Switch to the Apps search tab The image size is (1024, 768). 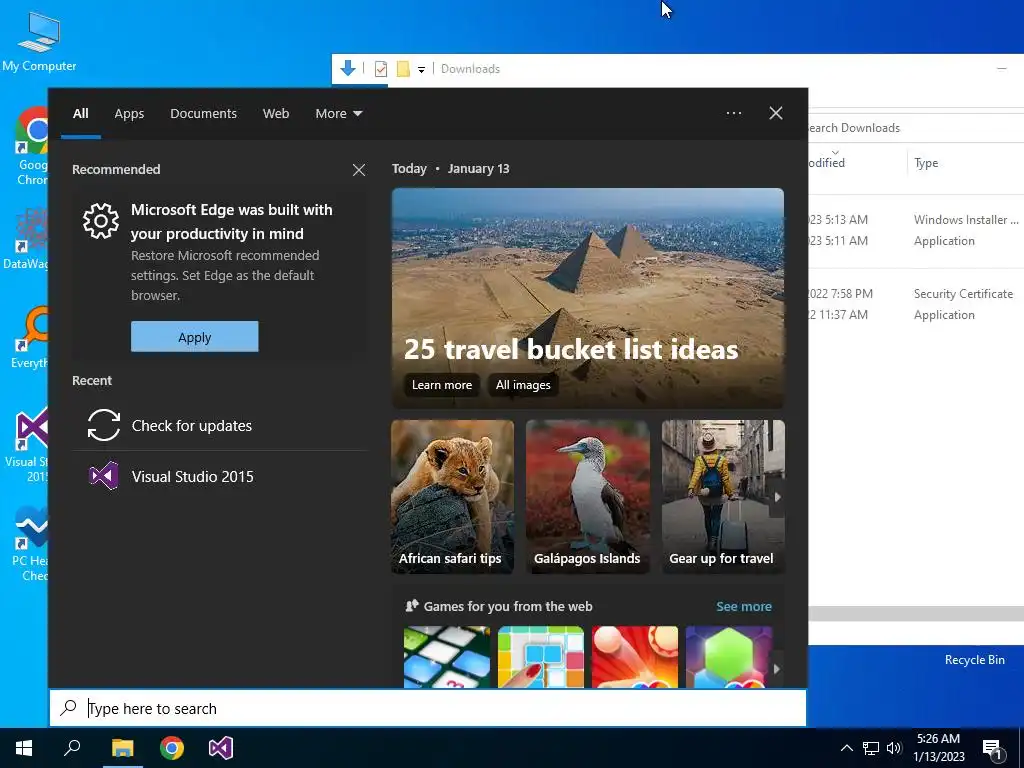point(129,114)
